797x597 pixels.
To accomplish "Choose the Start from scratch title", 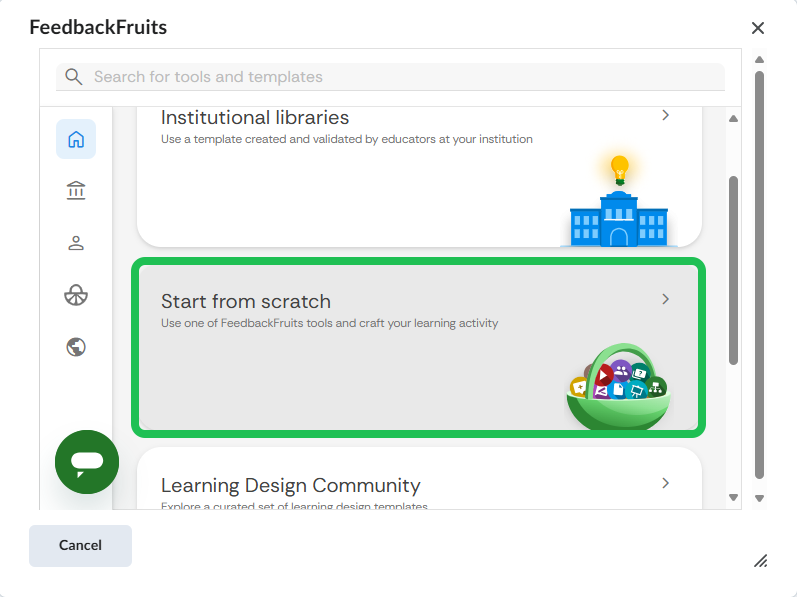I will click(246, 301).
